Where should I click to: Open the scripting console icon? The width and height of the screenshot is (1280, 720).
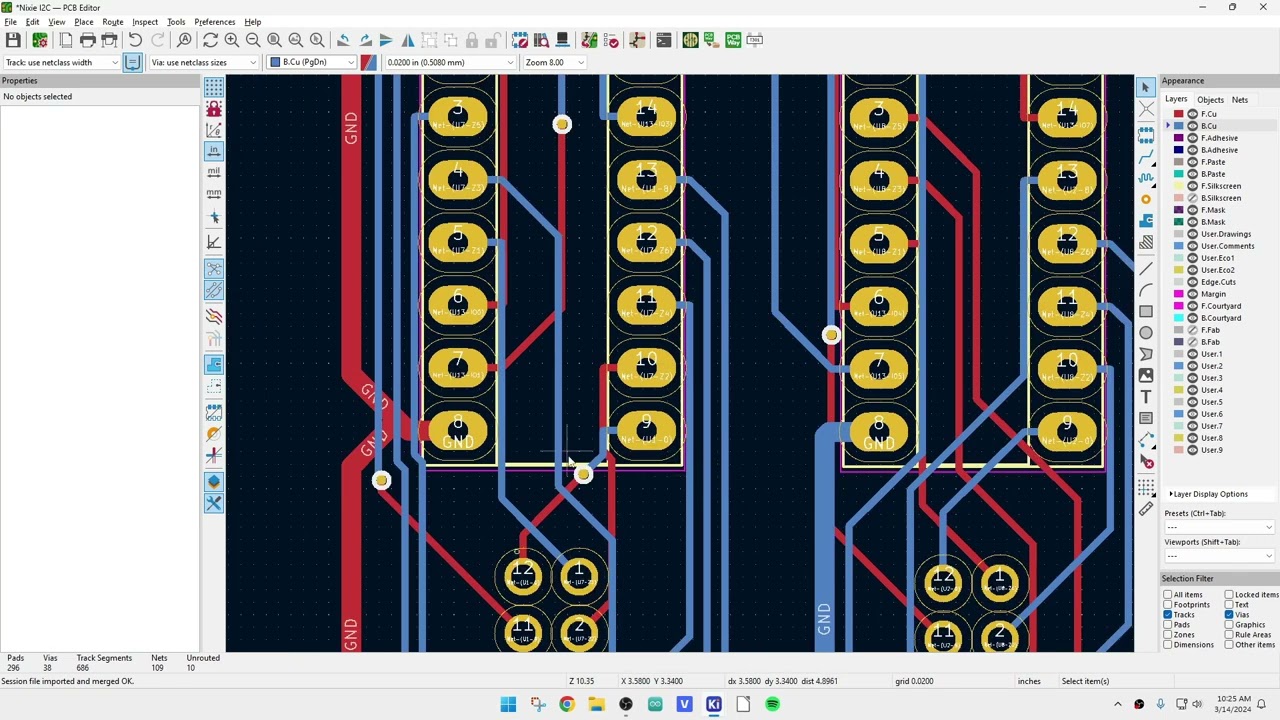tap(664, 40)
